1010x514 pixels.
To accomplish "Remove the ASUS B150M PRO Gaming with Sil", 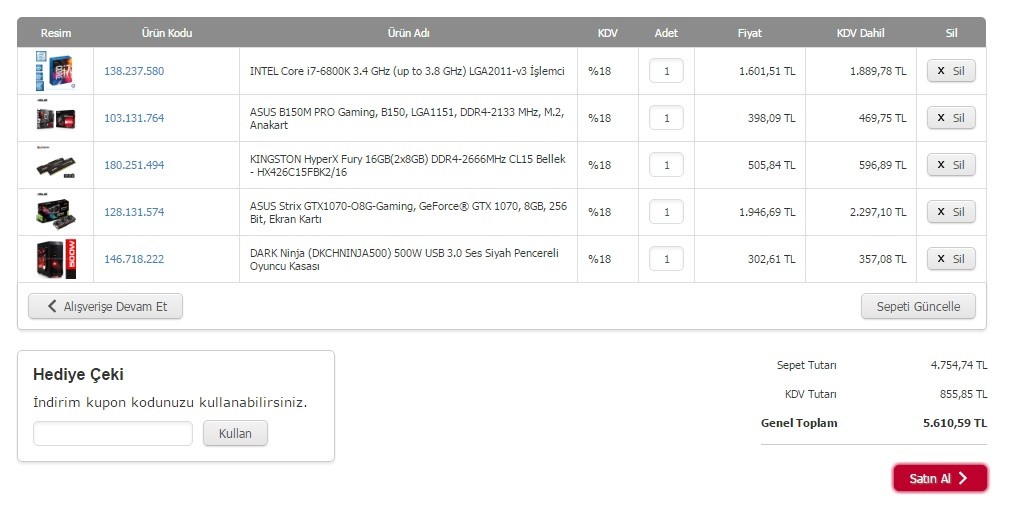I will (x=951, y=118).
